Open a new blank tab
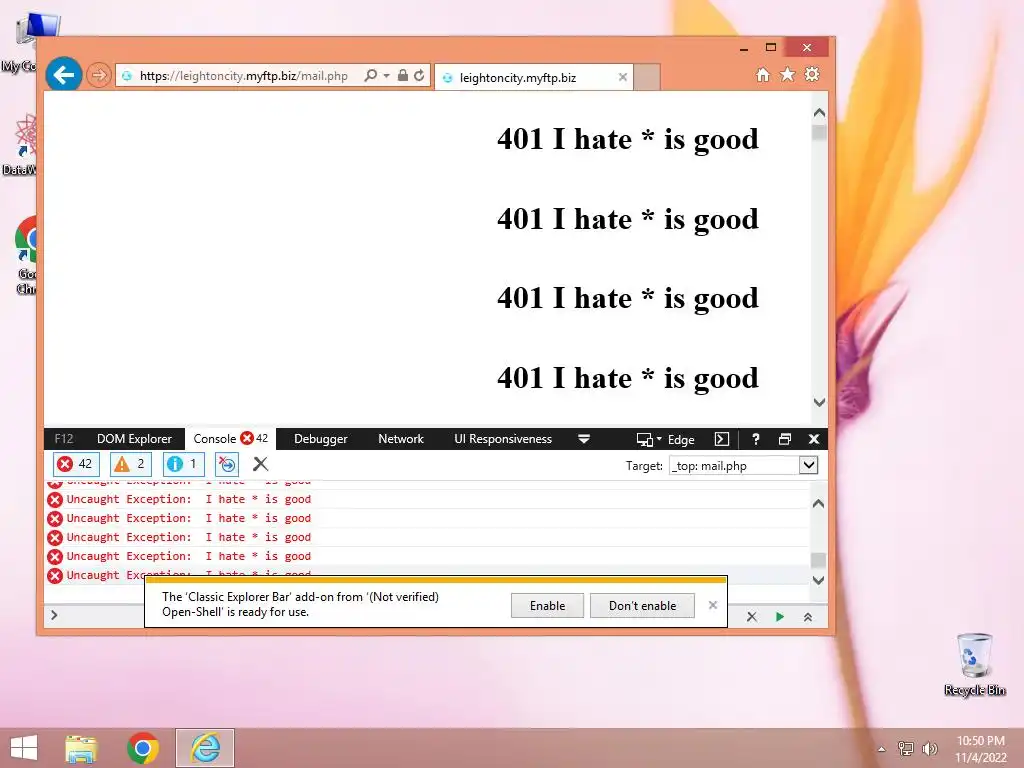Image resolution: width=1024 pixels, height=768 pixels. pos(647,77)
